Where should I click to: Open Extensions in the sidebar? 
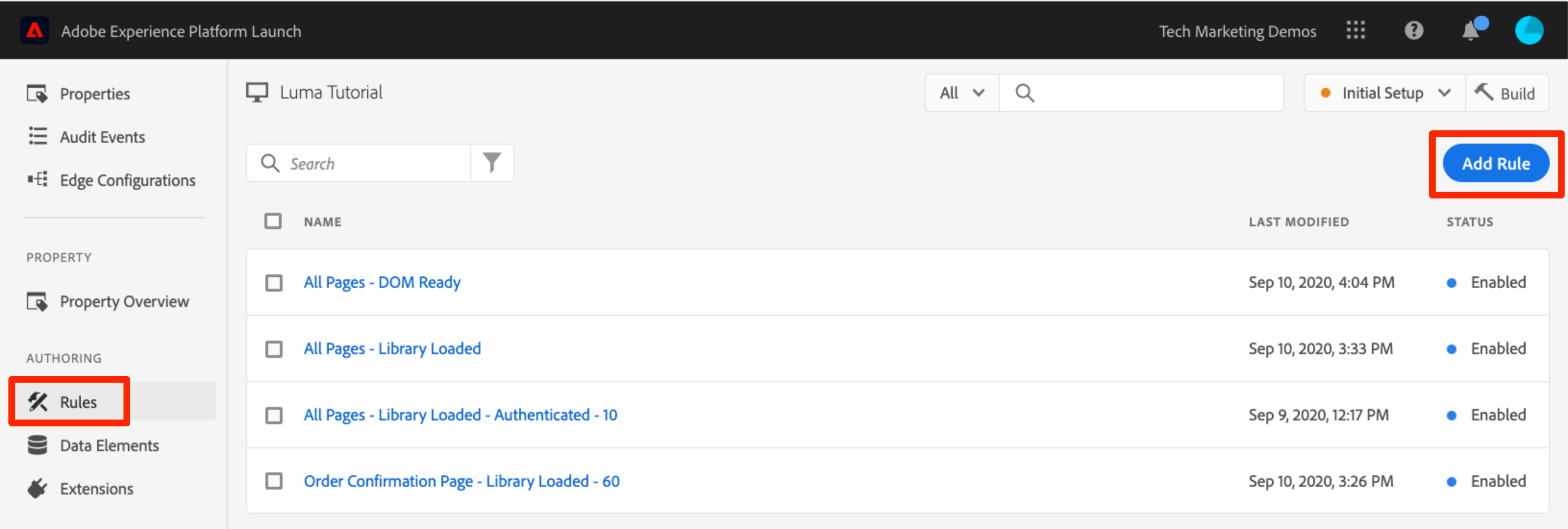96,489
